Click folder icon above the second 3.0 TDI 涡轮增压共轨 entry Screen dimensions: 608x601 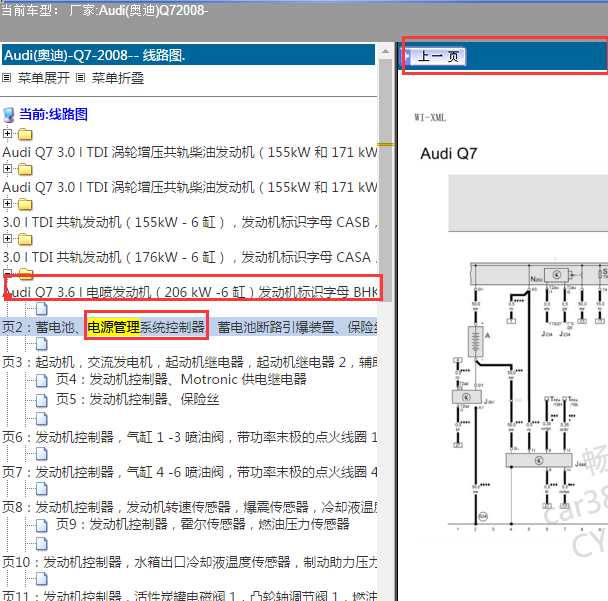25,169
